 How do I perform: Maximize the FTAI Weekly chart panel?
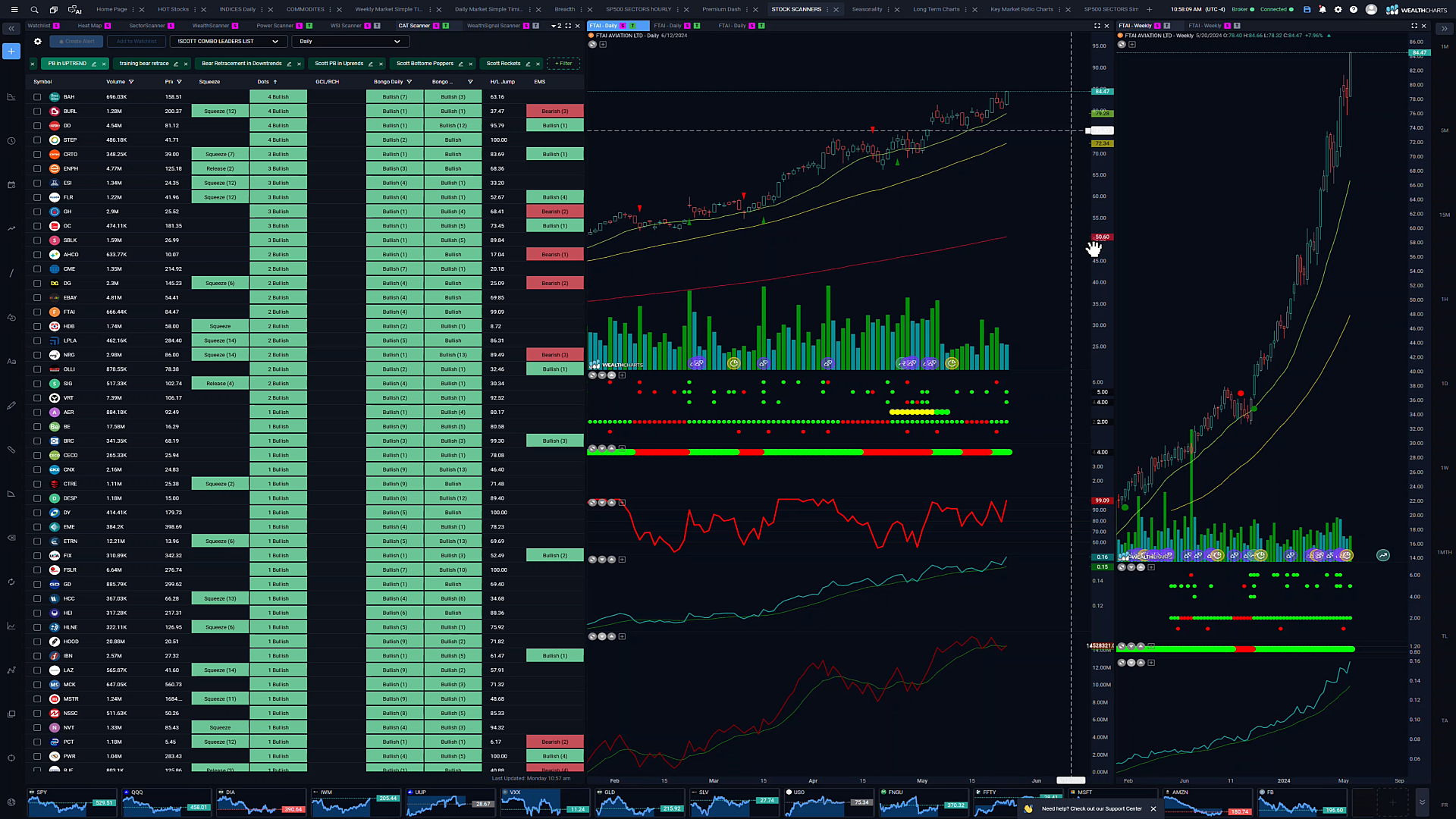pos(1414,26)
